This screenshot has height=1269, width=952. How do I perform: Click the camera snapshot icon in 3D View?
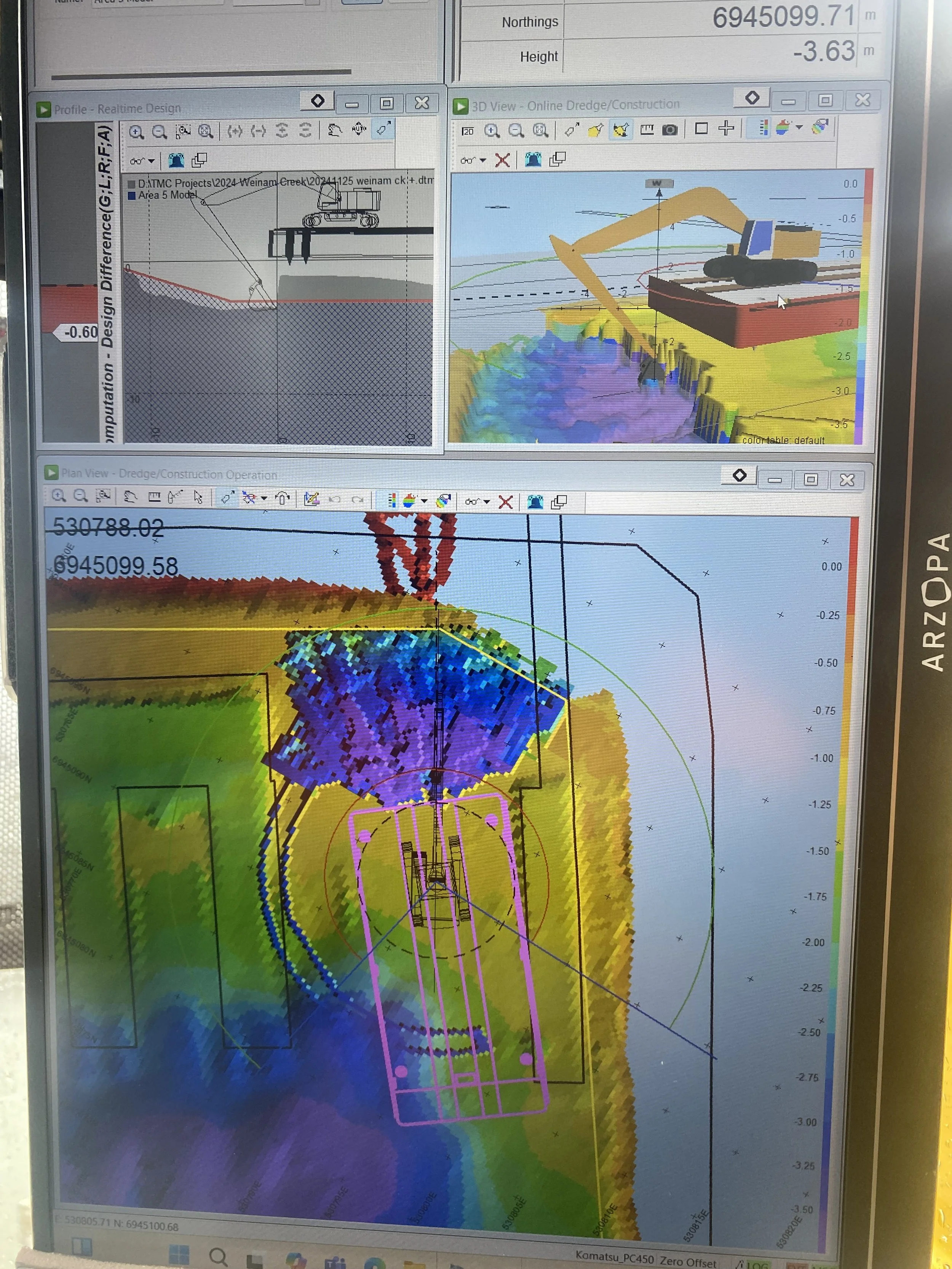[x=670, y=130]
